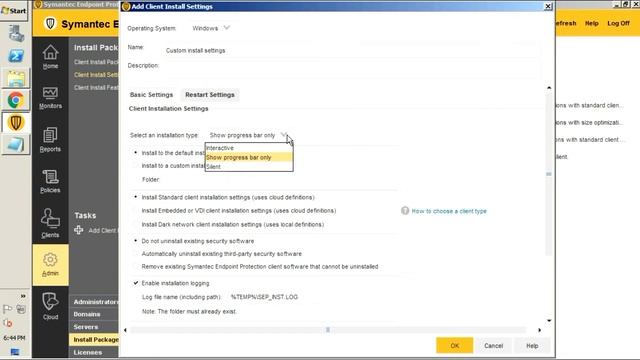The width and height of the screenshot is (640, 360).
Task: Click the scroll right arrow in dialog
Action: (540, 330)
